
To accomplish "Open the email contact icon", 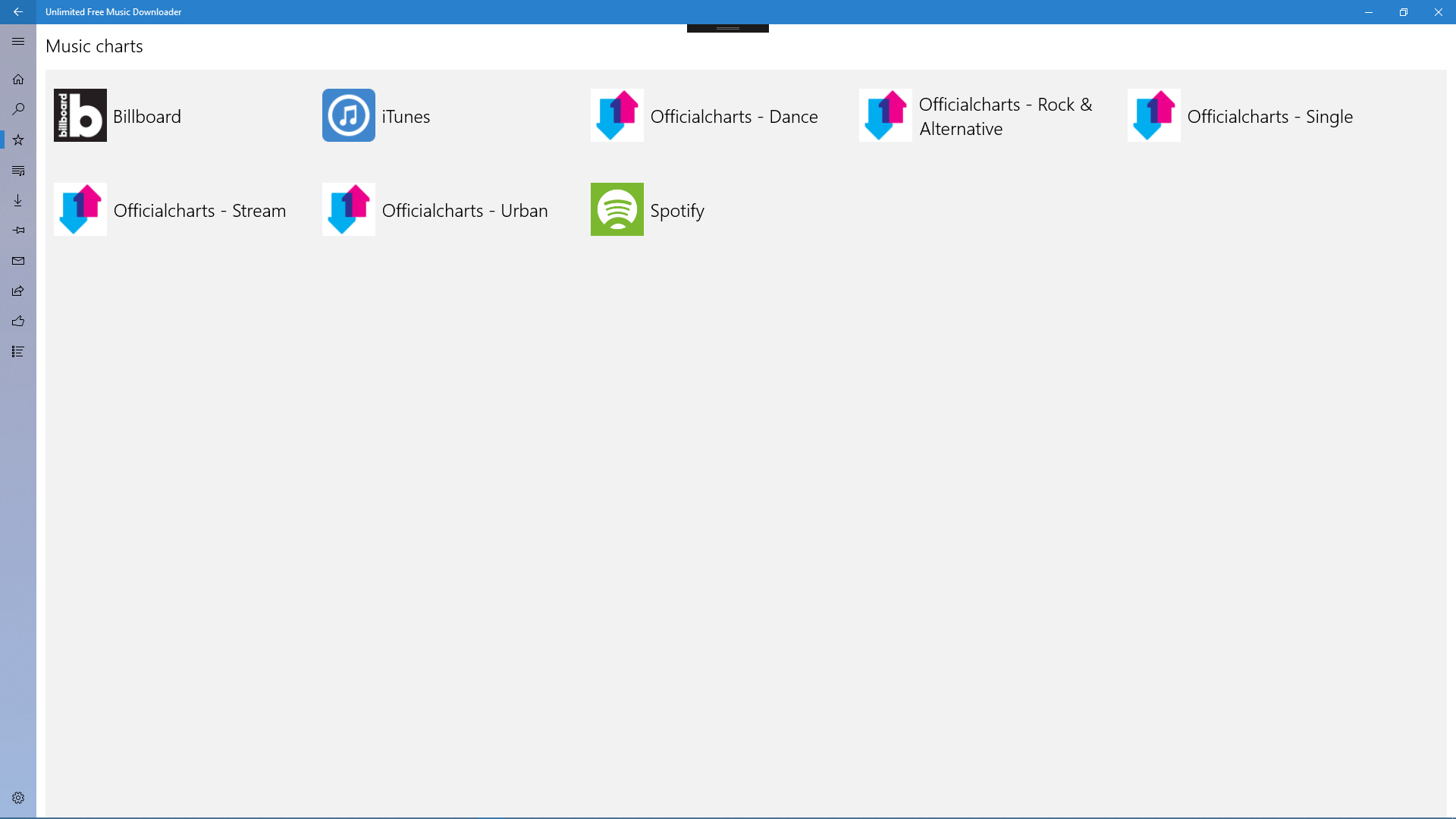I will click(18, 260).
